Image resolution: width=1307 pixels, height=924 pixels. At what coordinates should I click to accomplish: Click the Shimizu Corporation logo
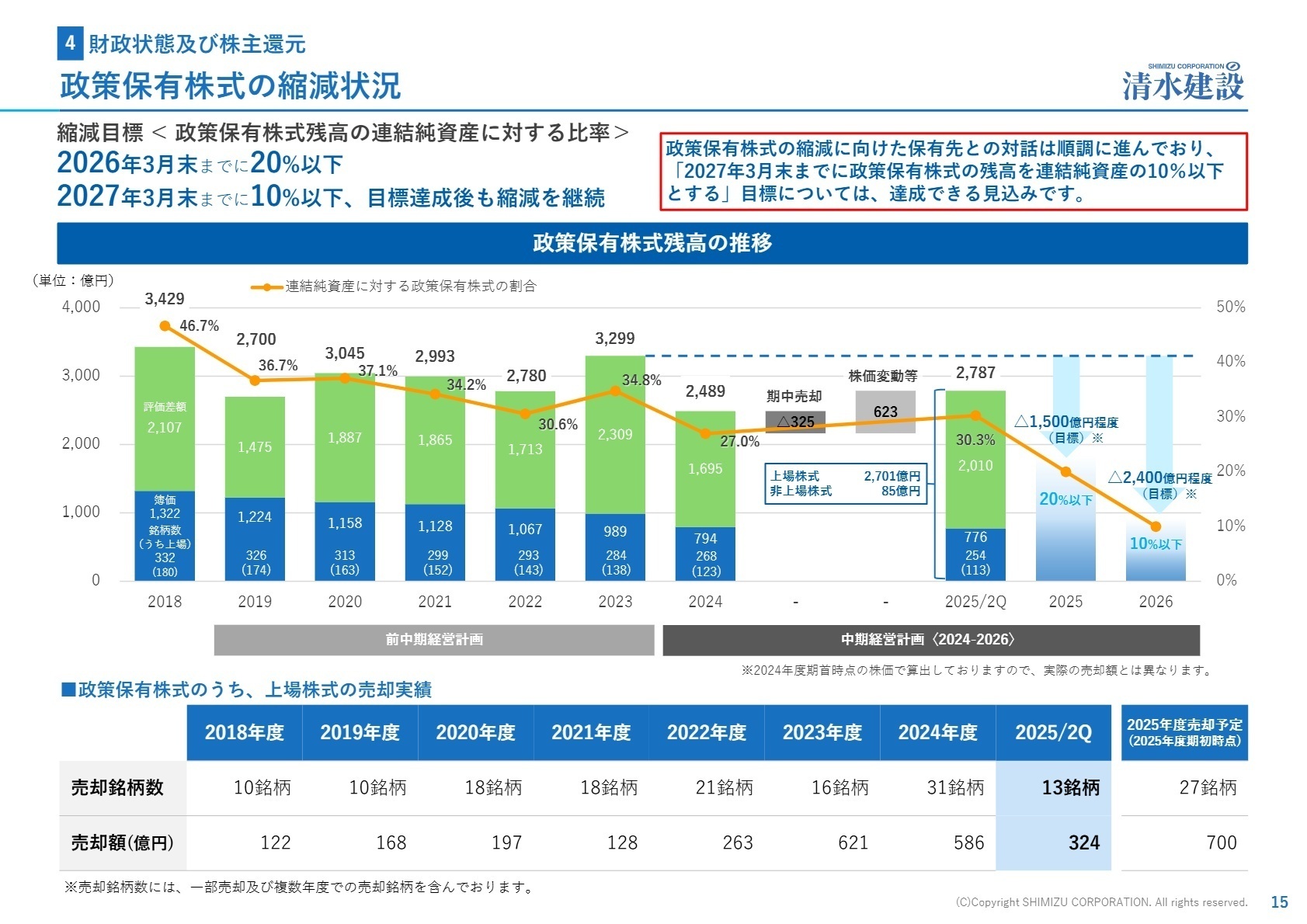point(1183,82)
